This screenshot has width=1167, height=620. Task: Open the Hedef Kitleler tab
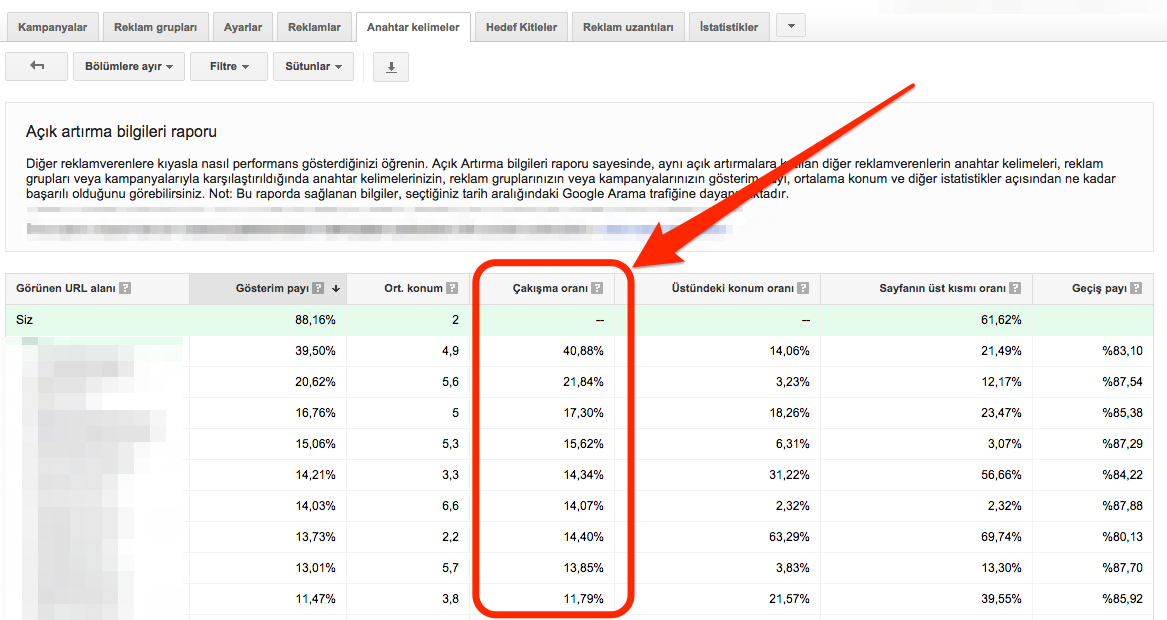click(523, 26)
